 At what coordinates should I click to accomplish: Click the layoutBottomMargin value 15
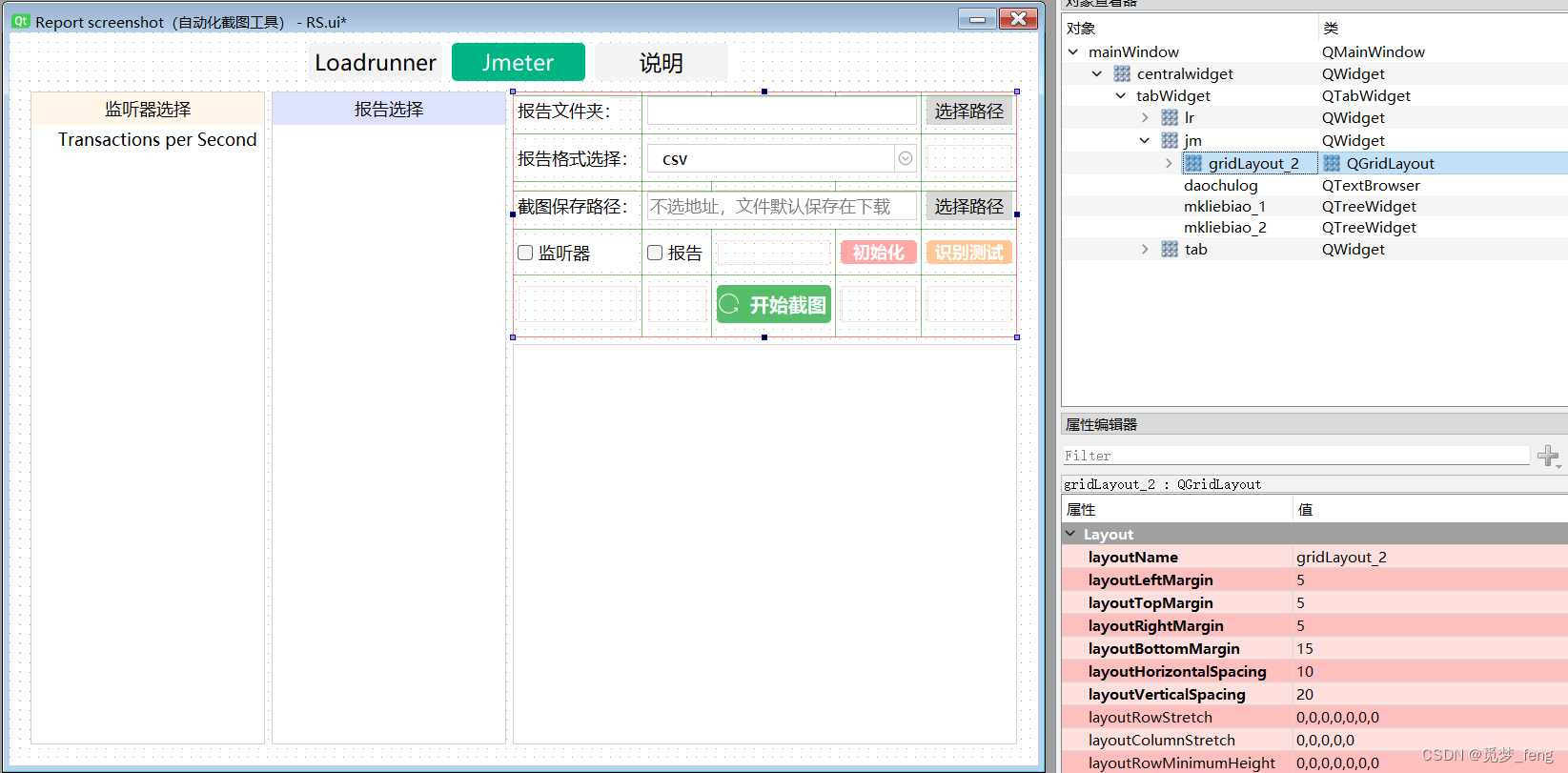1304,648
